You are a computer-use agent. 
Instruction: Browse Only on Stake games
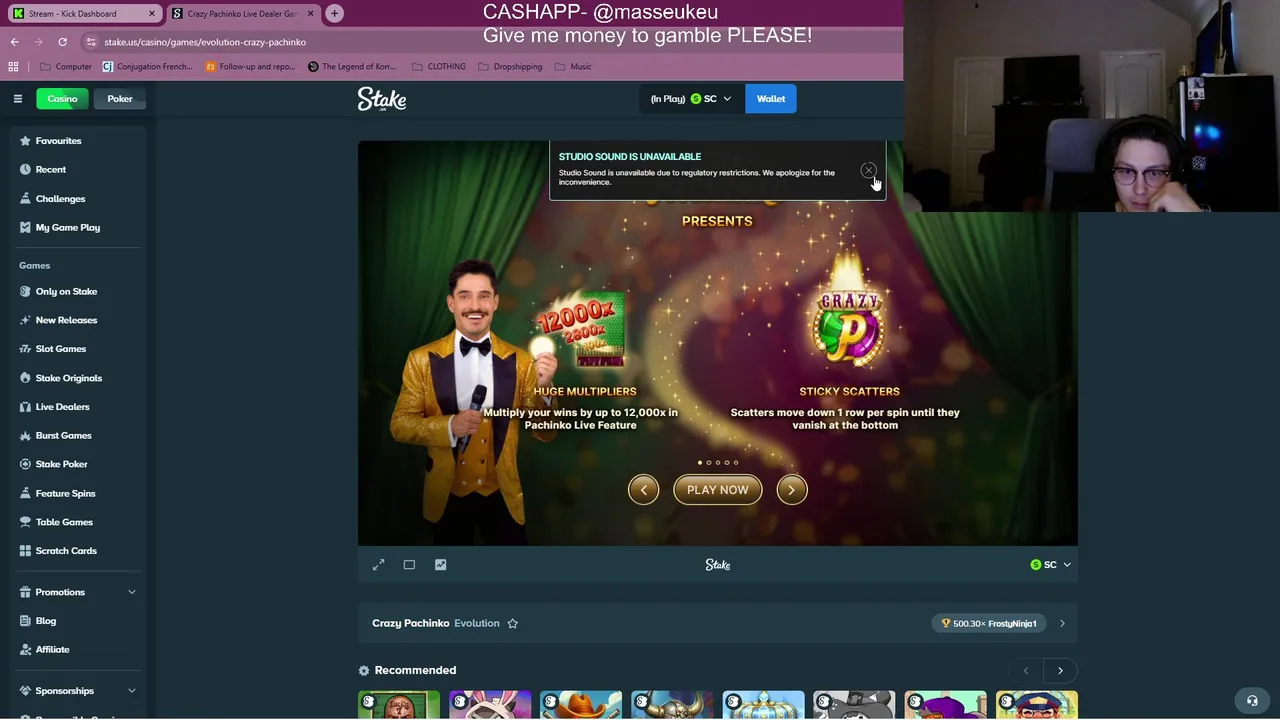coord(66,292)
